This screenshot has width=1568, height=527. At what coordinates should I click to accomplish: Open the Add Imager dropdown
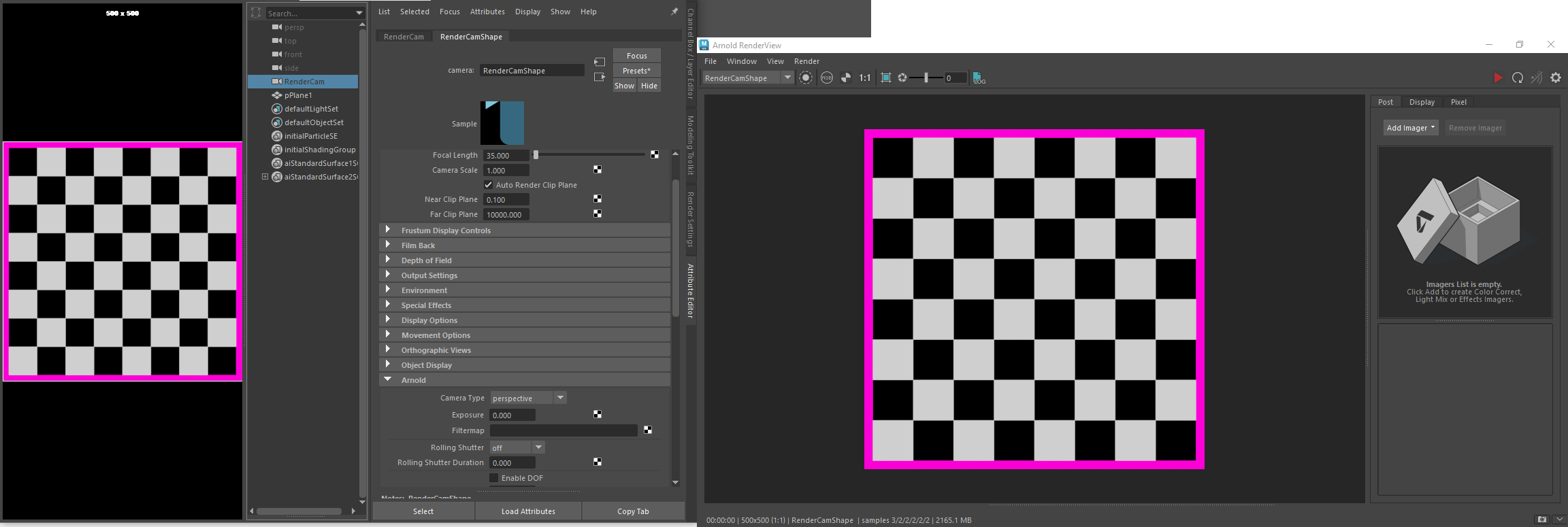point(1410,128)
